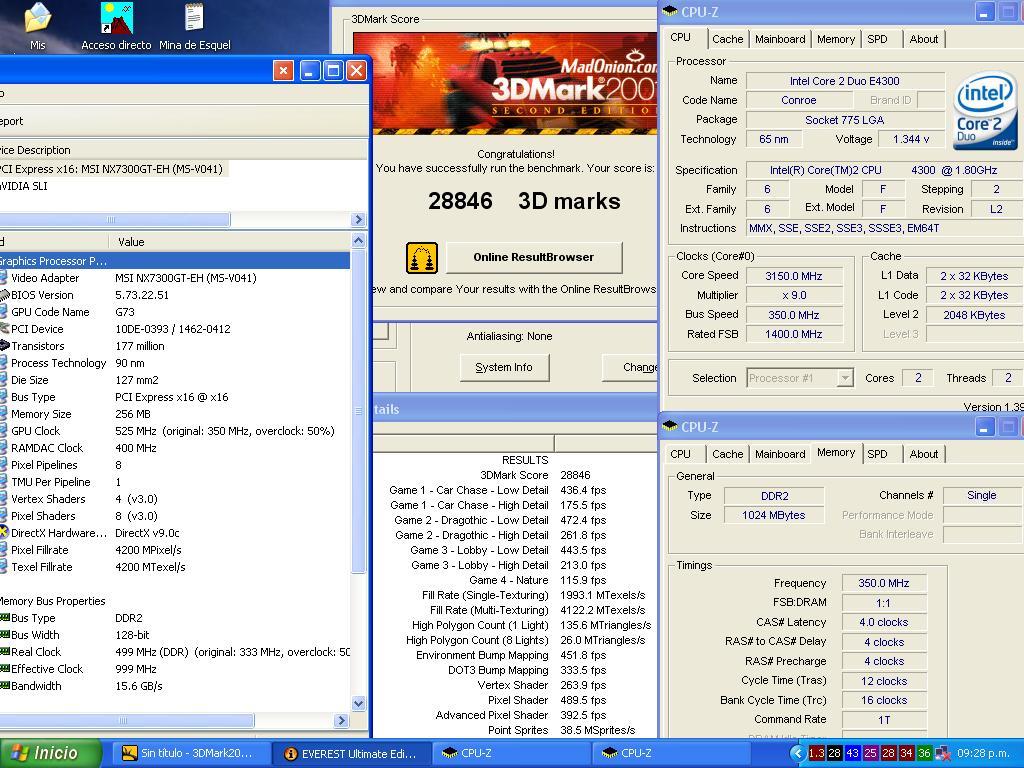The image size is (1024, 768).
Task: Open Memory tab in upper CPU-Z
Action: point(835,39)
